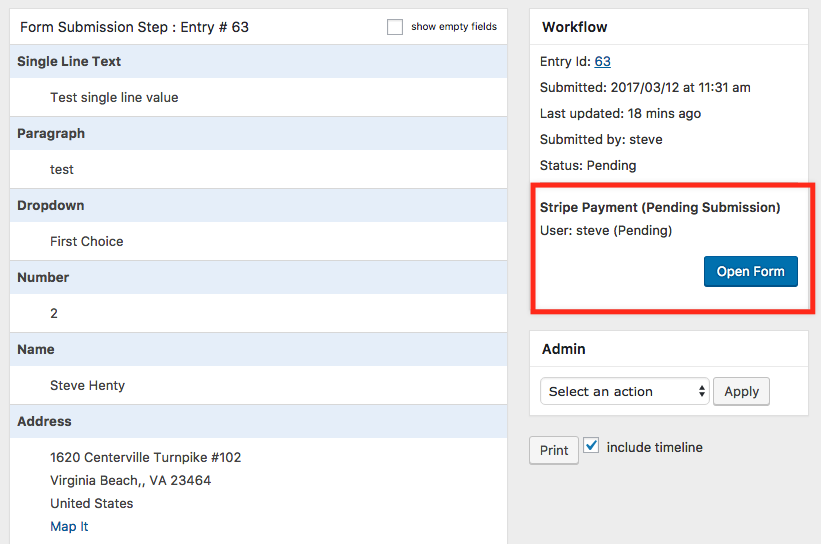Click the Steve Henty name value
Viewport: 821px width, 544px height.
pos(87,385)
